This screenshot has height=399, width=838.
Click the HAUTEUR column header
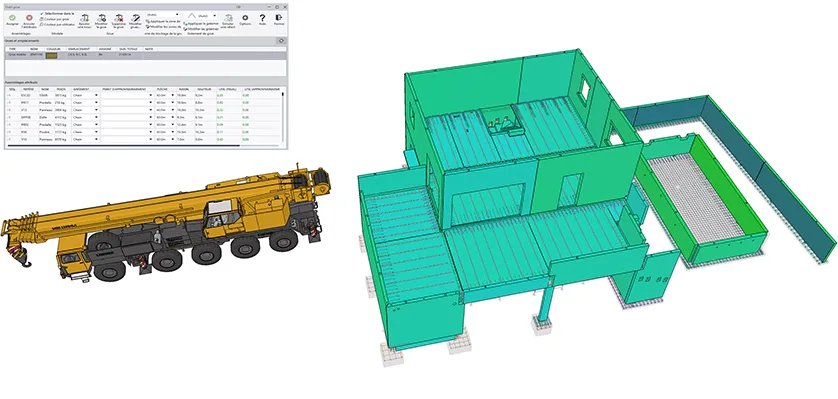(204, 89)
